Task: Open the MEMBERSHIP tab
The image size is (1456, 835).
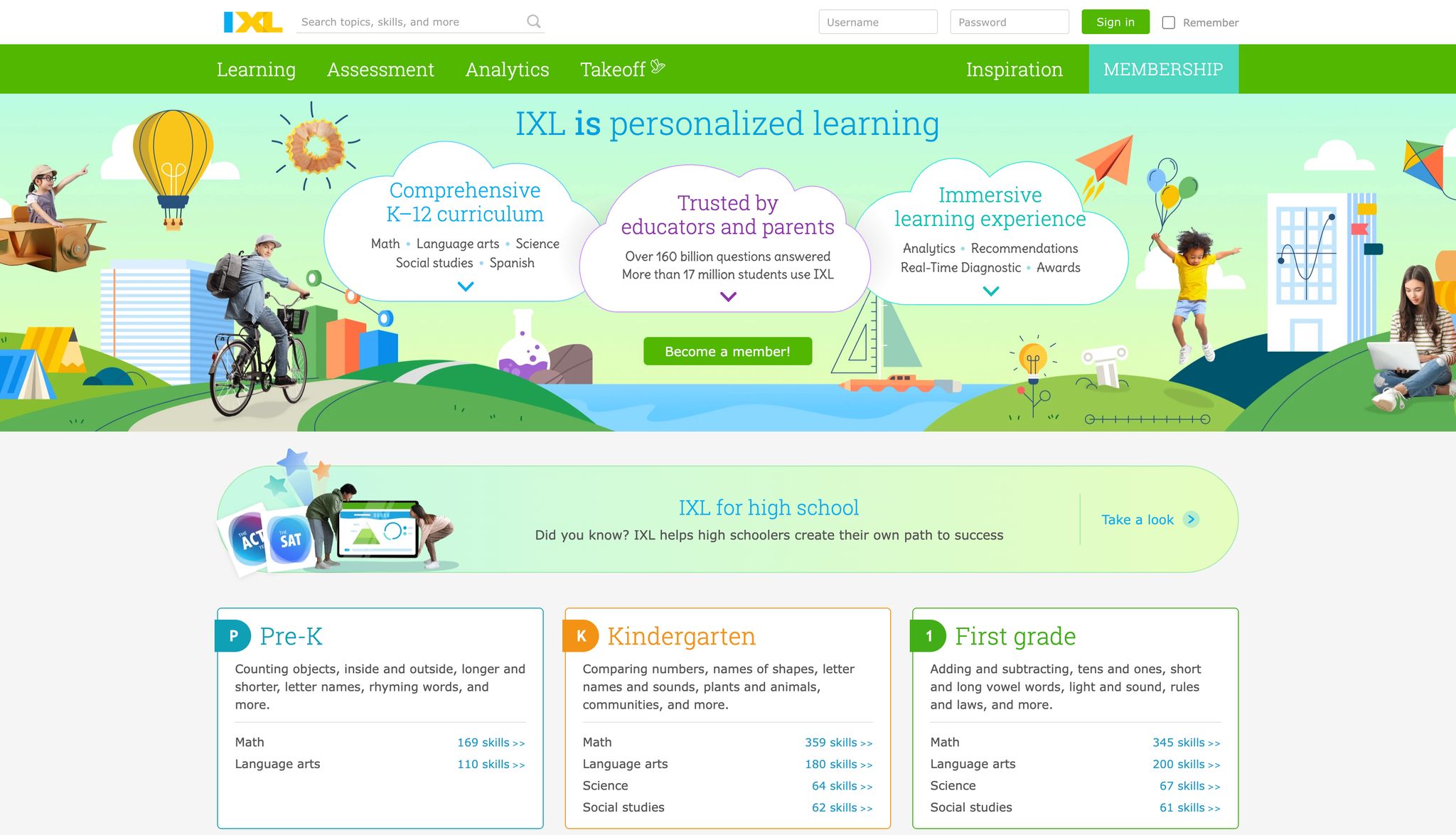Action: [x=1163, y=69]
